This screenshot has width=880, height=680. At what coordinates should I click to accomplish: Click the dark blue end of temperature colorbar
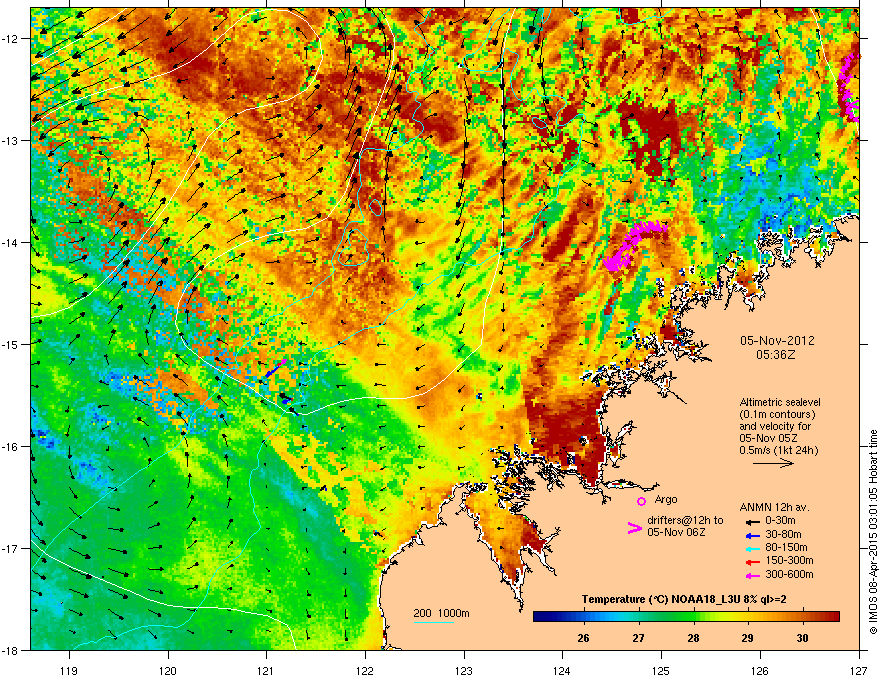coord(538,617)
